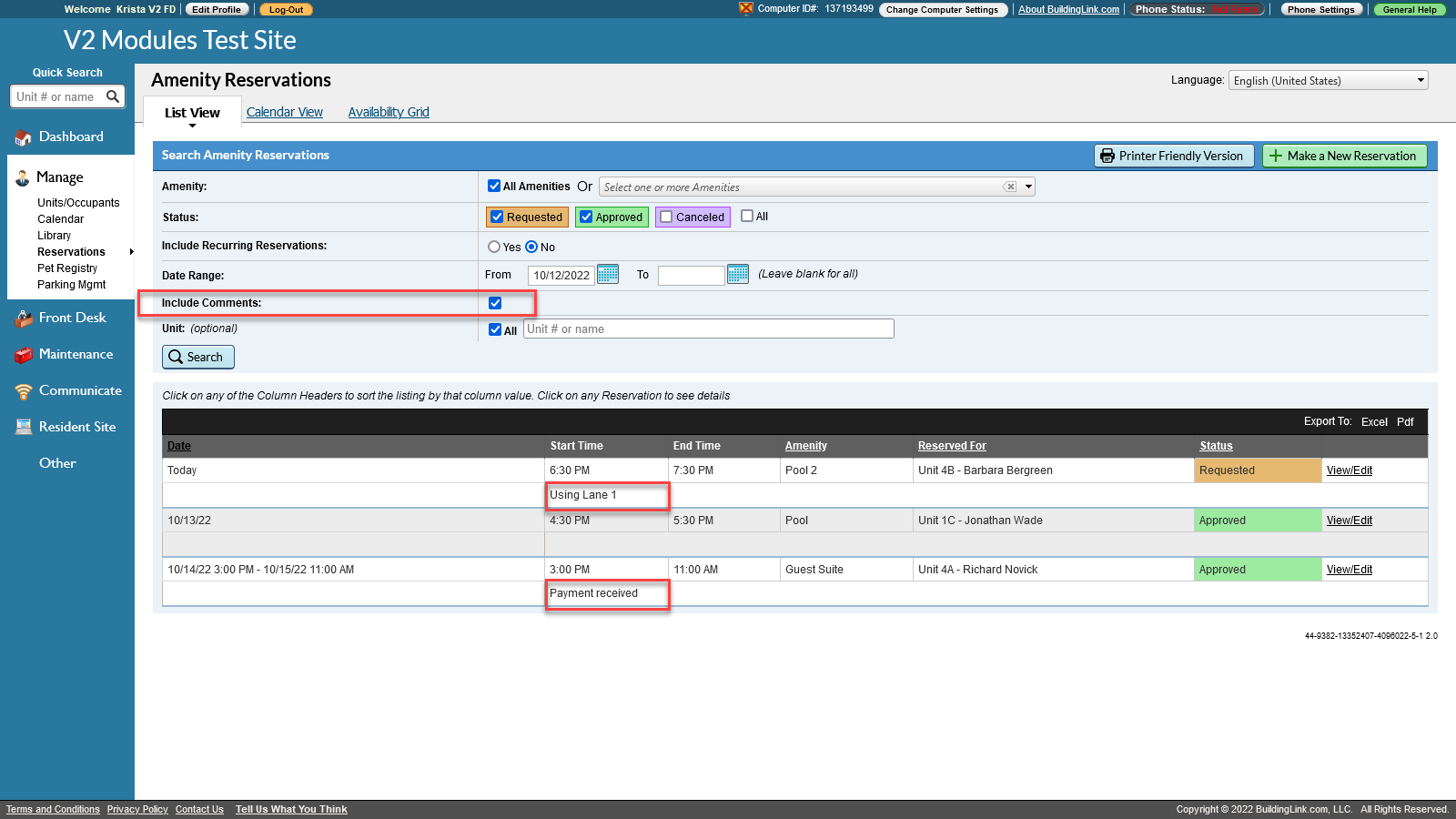Viewport: 1456px width, 819px height.
Task: Enable the Canceled status filter
Action: [x=666, y=217]
